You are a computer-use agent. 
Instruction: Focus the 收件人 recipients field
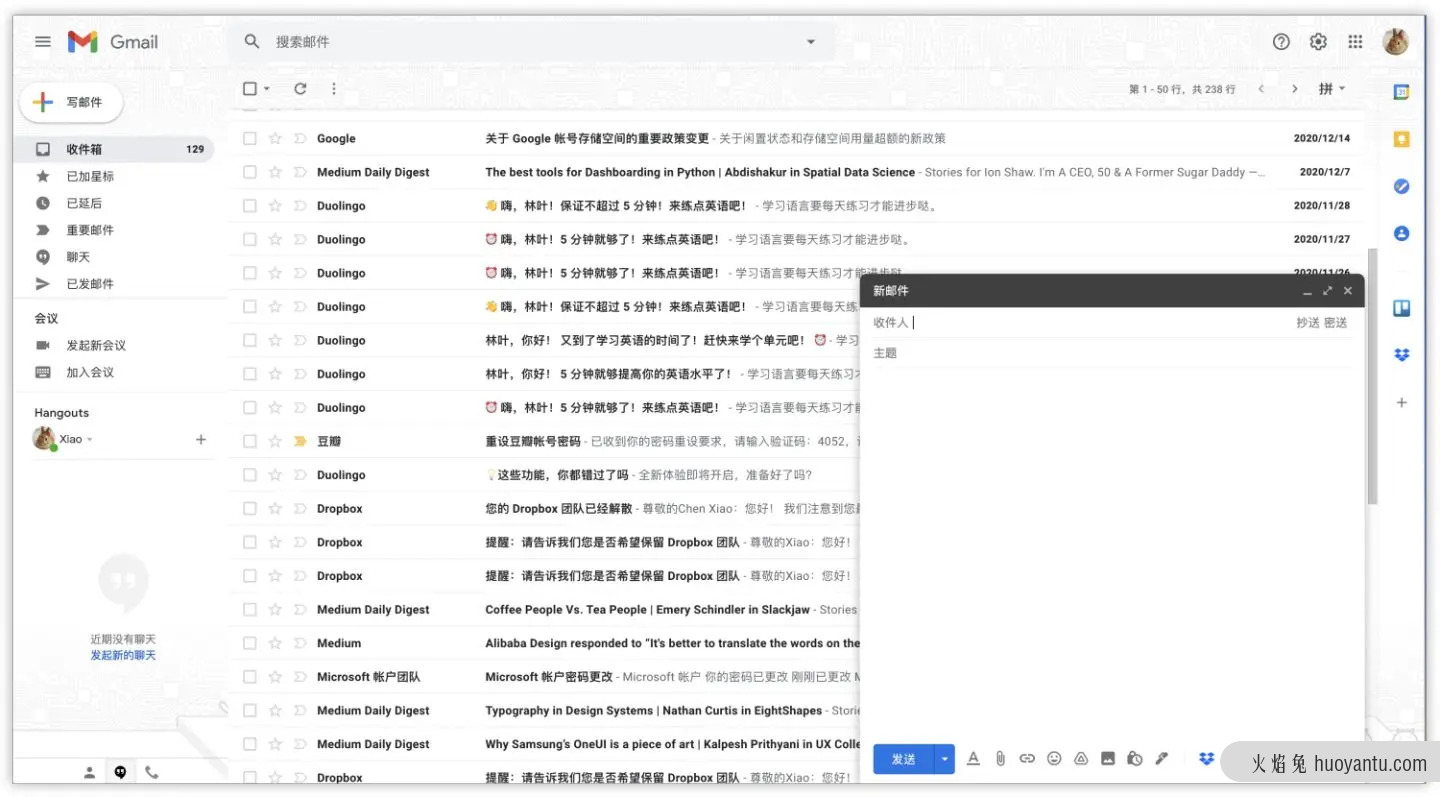(x=1100, y=323)
